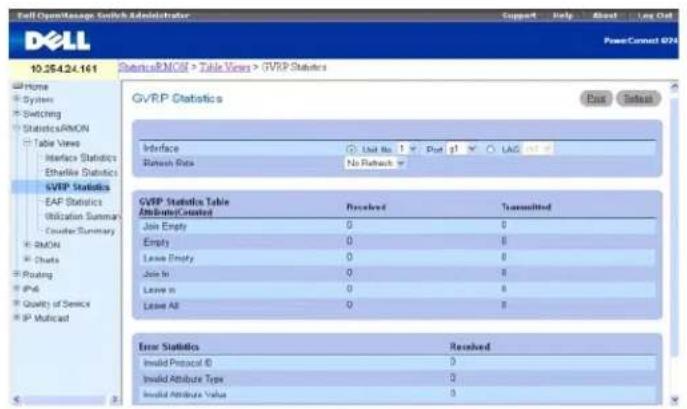Click the Join Empty row label

165,226
